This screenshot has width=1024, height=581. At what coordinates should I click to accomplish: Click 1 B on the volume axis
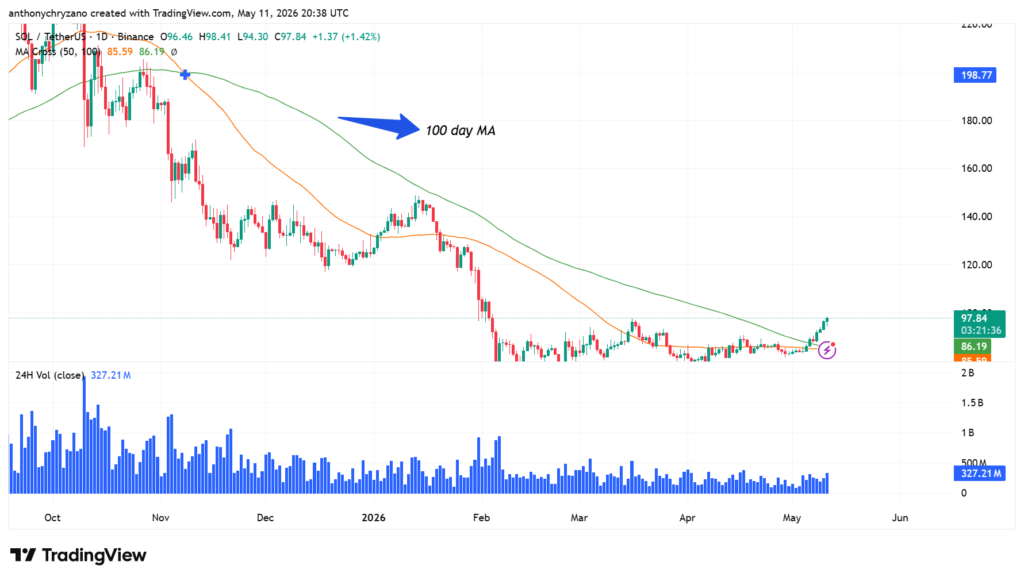[x=967, y=433]
